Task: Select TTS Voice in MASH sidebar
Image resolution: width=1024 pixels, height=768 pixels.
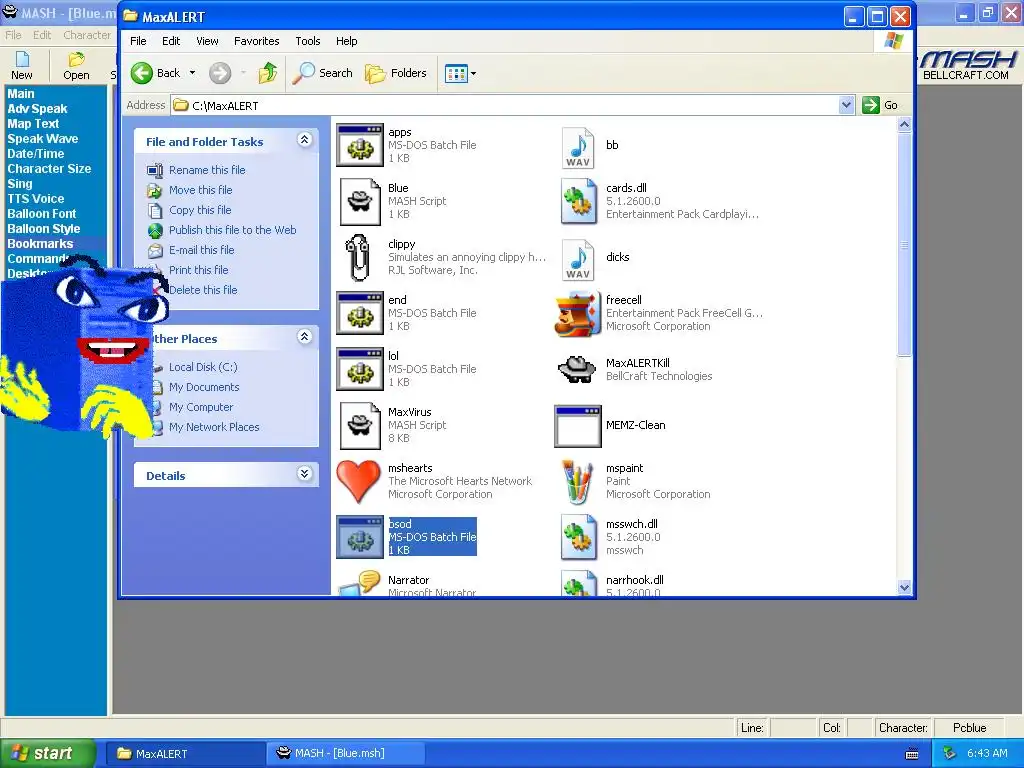Action: pyautogui.click(x=35, y=199)
